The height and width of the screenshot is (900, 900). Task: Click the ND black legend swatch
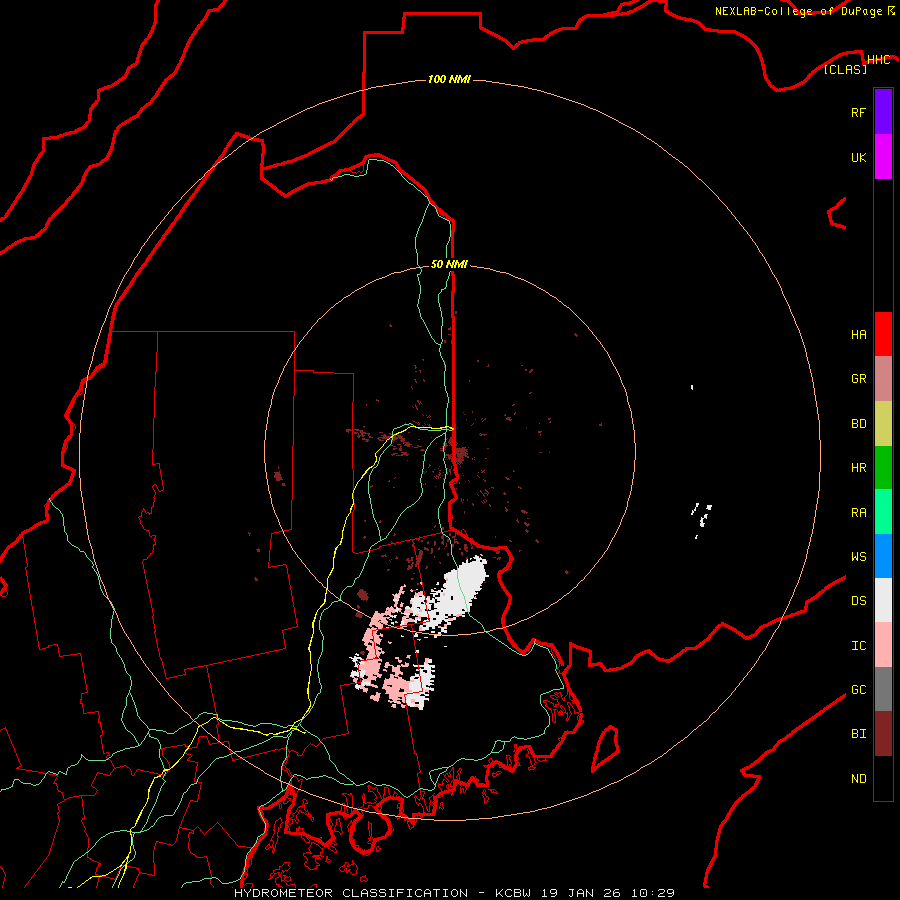(x=883, y=778)
